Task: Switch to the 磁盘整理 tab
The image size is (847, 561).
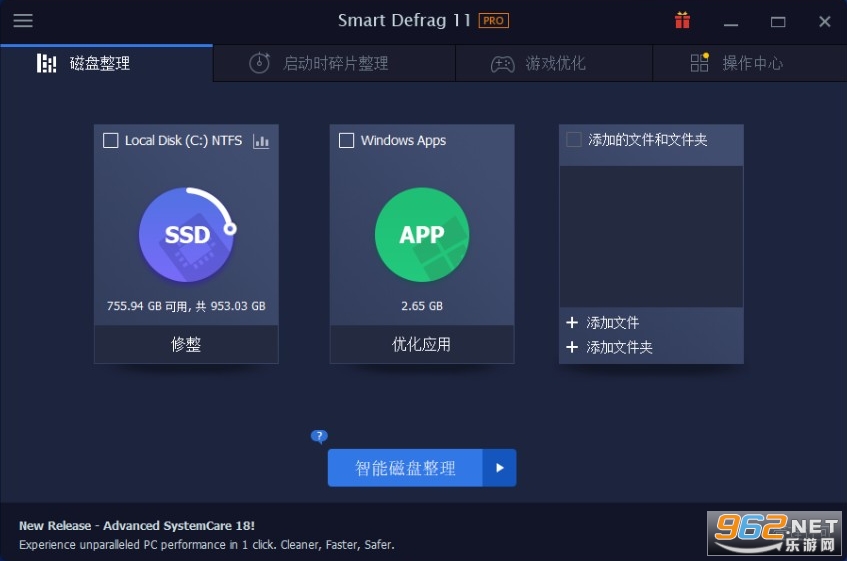Action: [x=107, y=63]
